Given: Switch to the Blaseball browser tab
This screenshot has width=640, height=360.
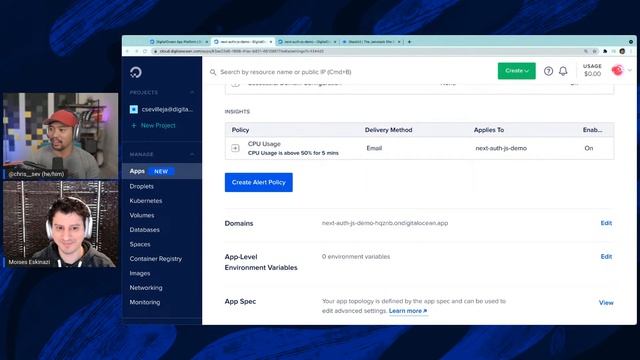Looking at the screenshot, I should [372, 42].
